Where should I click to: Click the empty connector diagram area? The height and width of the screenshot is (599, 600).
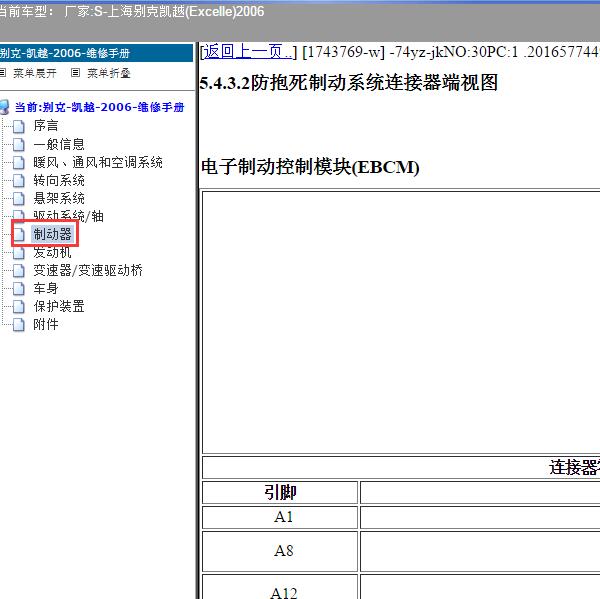401,322
